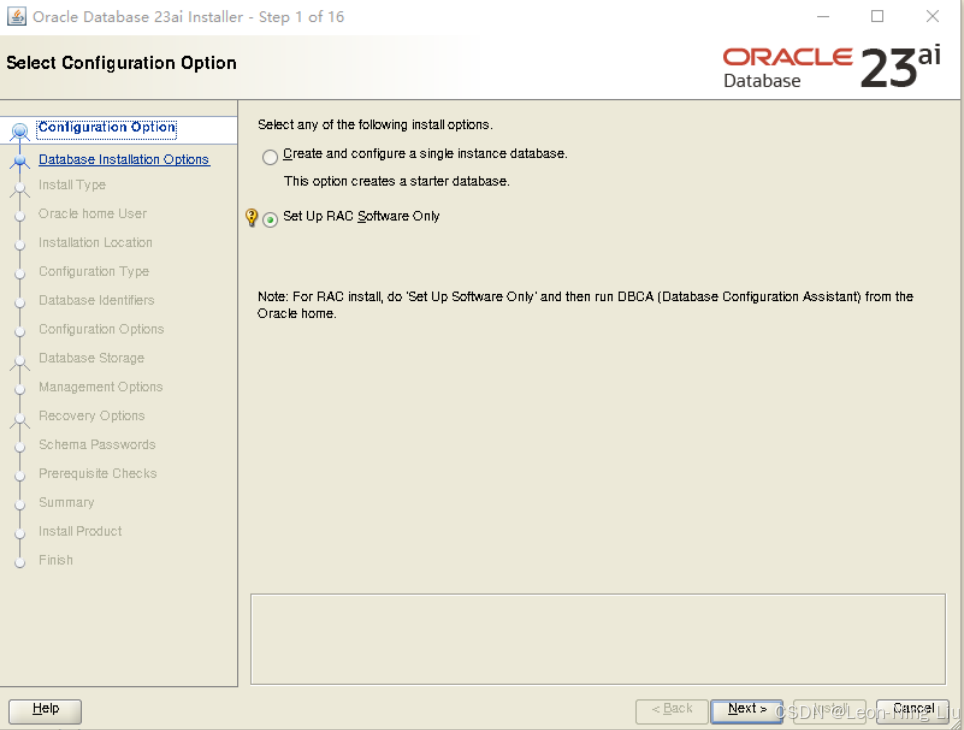This screenshot has height=730, width=964.
Task: Click the empty message area box
Action: click(x=598, y=639)
